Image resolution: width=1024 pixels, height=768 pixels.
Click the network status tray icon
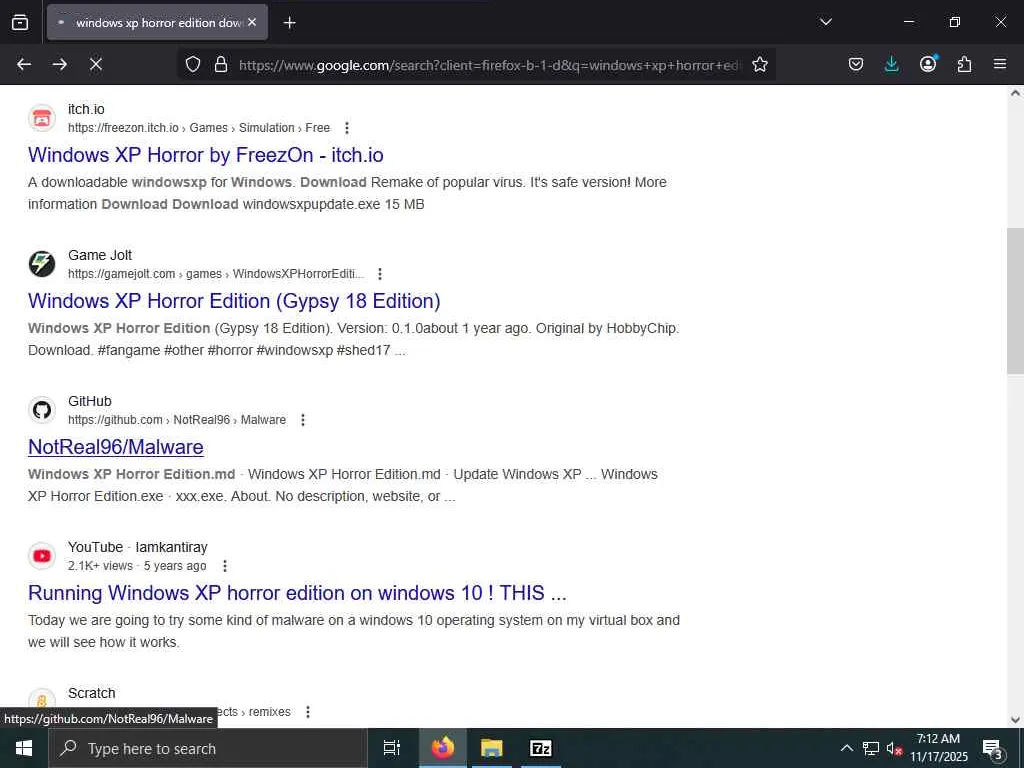871,748
